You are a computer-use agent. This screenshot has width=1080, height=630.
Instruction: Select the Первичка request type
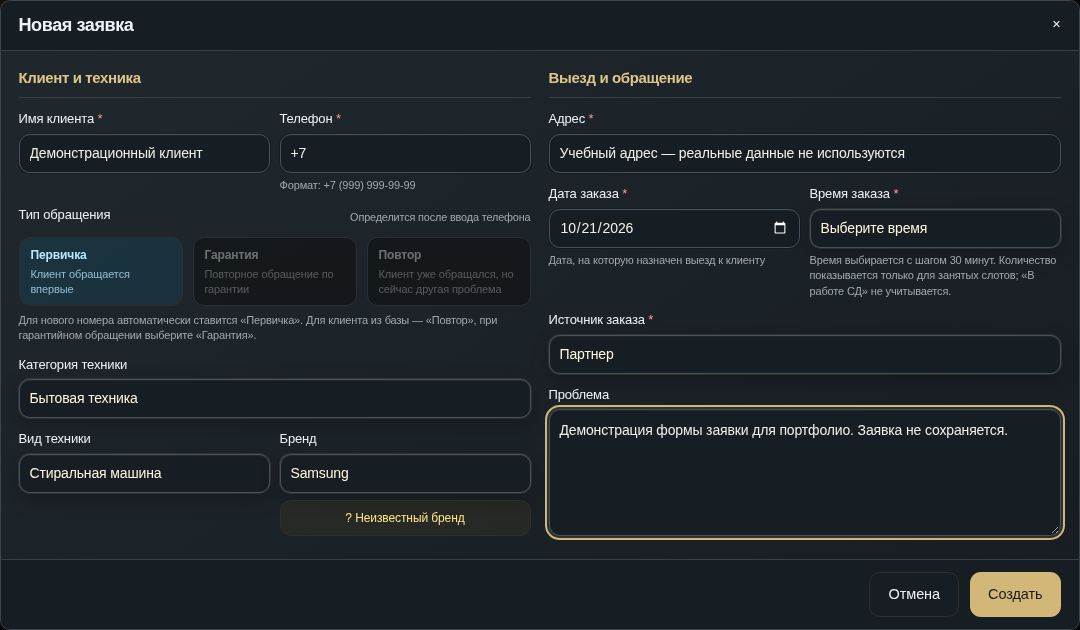[101, 271]
